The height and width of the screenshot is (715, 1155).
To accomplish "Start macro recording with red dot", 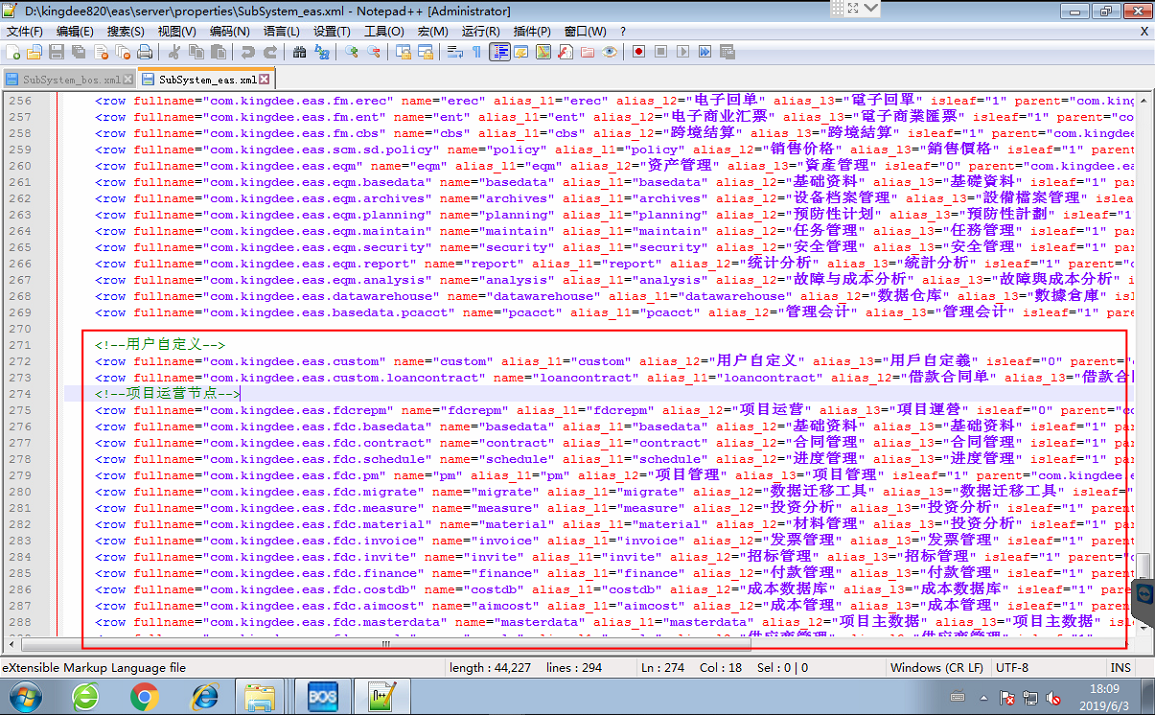I will [639, 52].
